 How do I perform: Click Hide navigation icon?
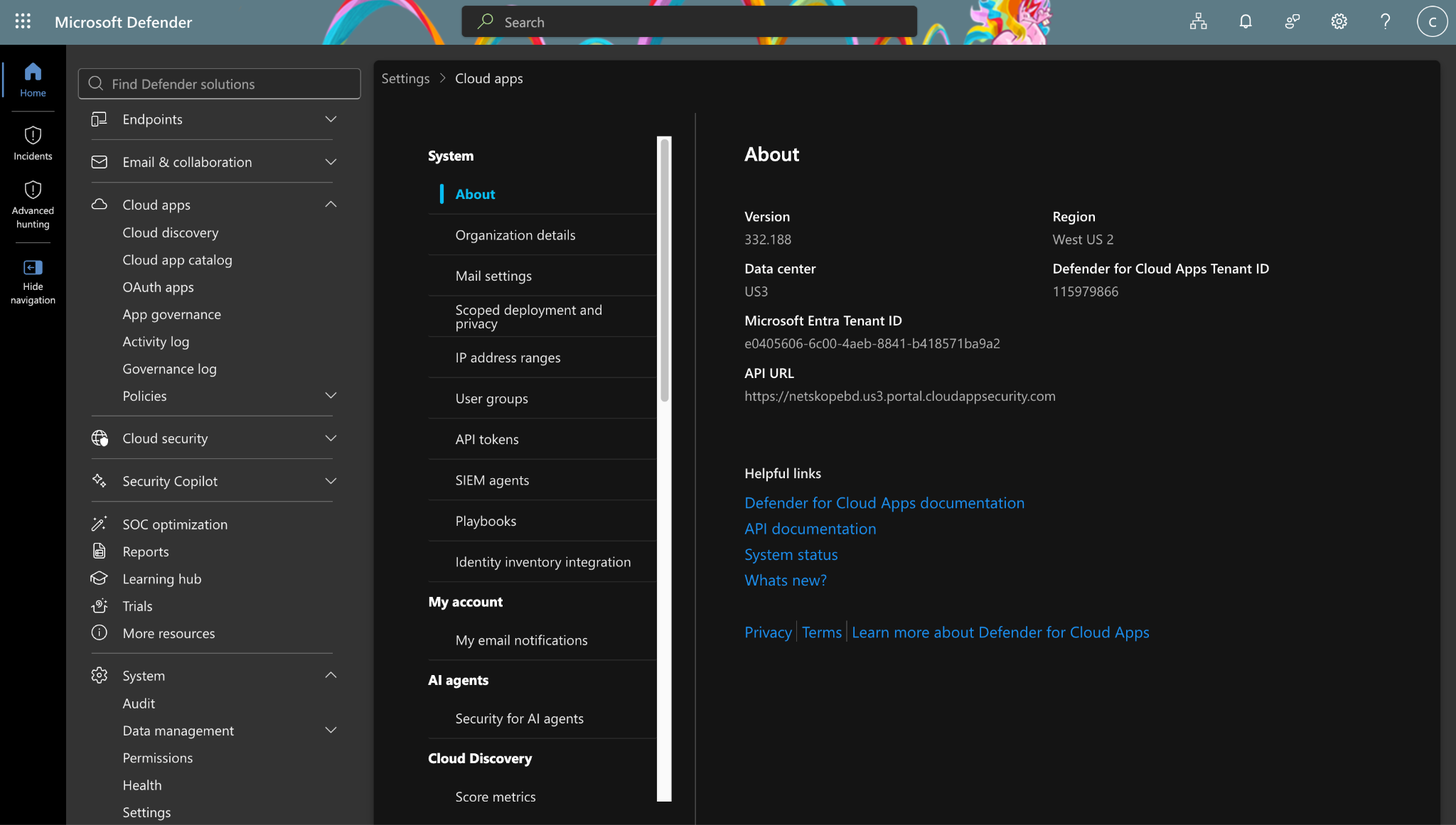click(x=33, y=267)
